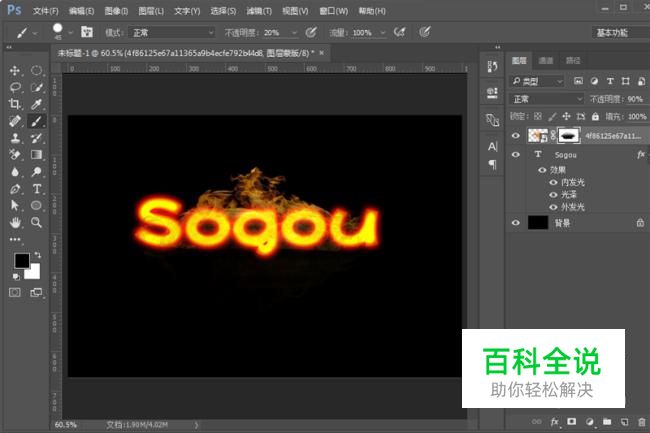Create new adjustment layer button

pyautogui.click(x=589, y=422)
